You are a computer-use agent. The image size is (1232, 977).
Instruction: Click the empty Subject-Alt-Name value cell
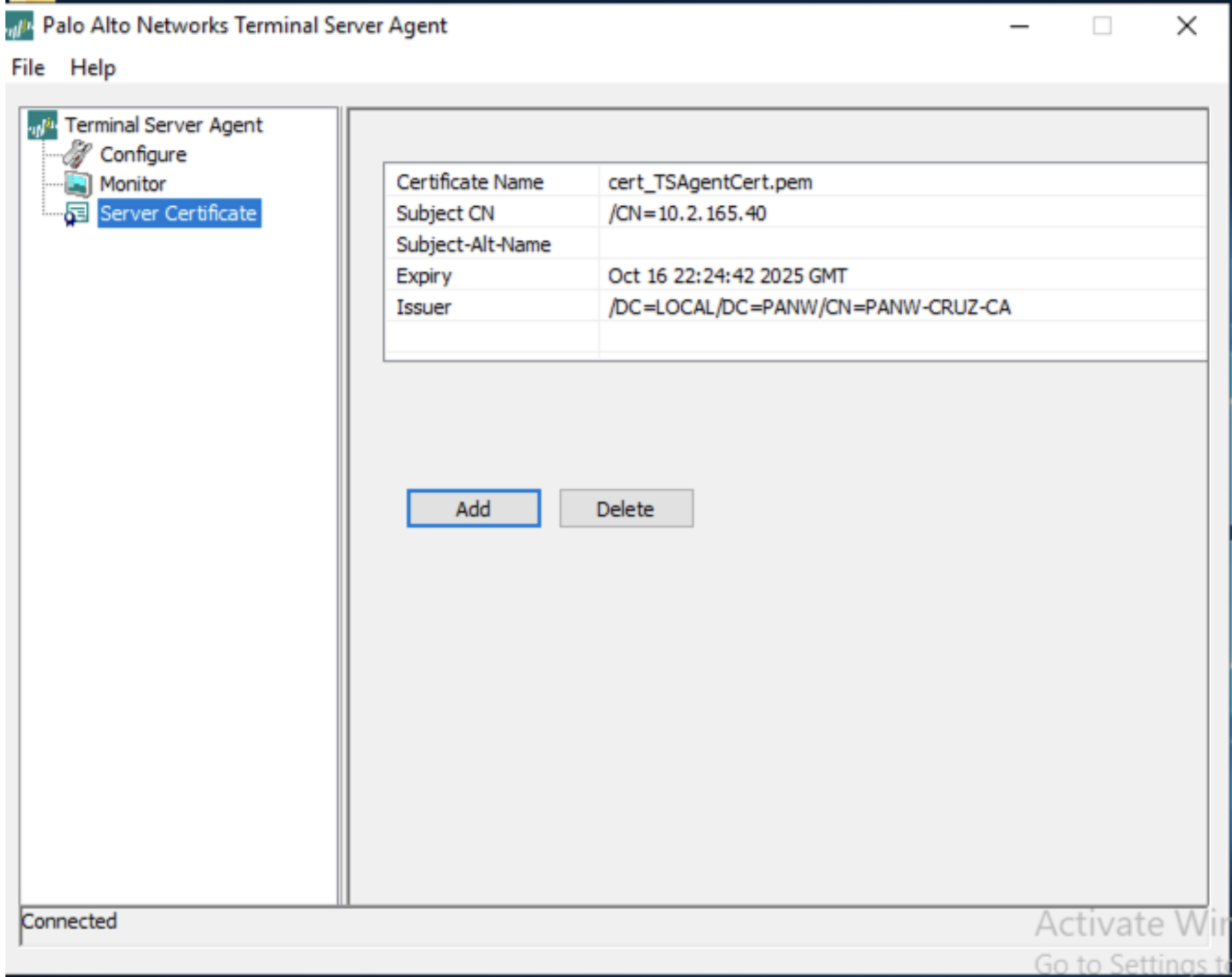click(893, 245)
